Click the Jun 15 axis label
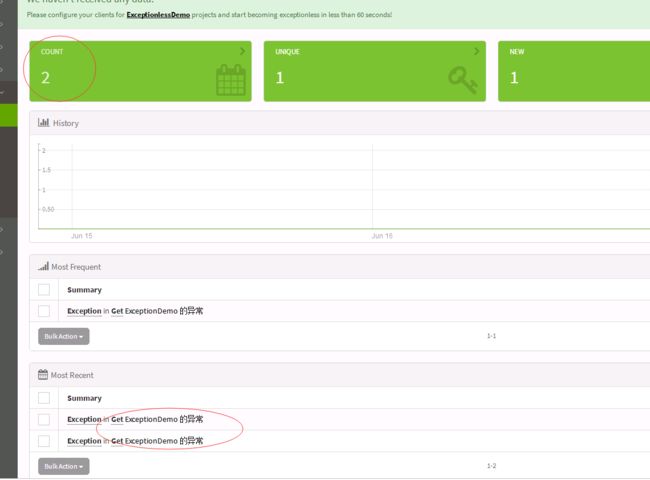This screenshot has height=480, width=650. tap(82, 236)
